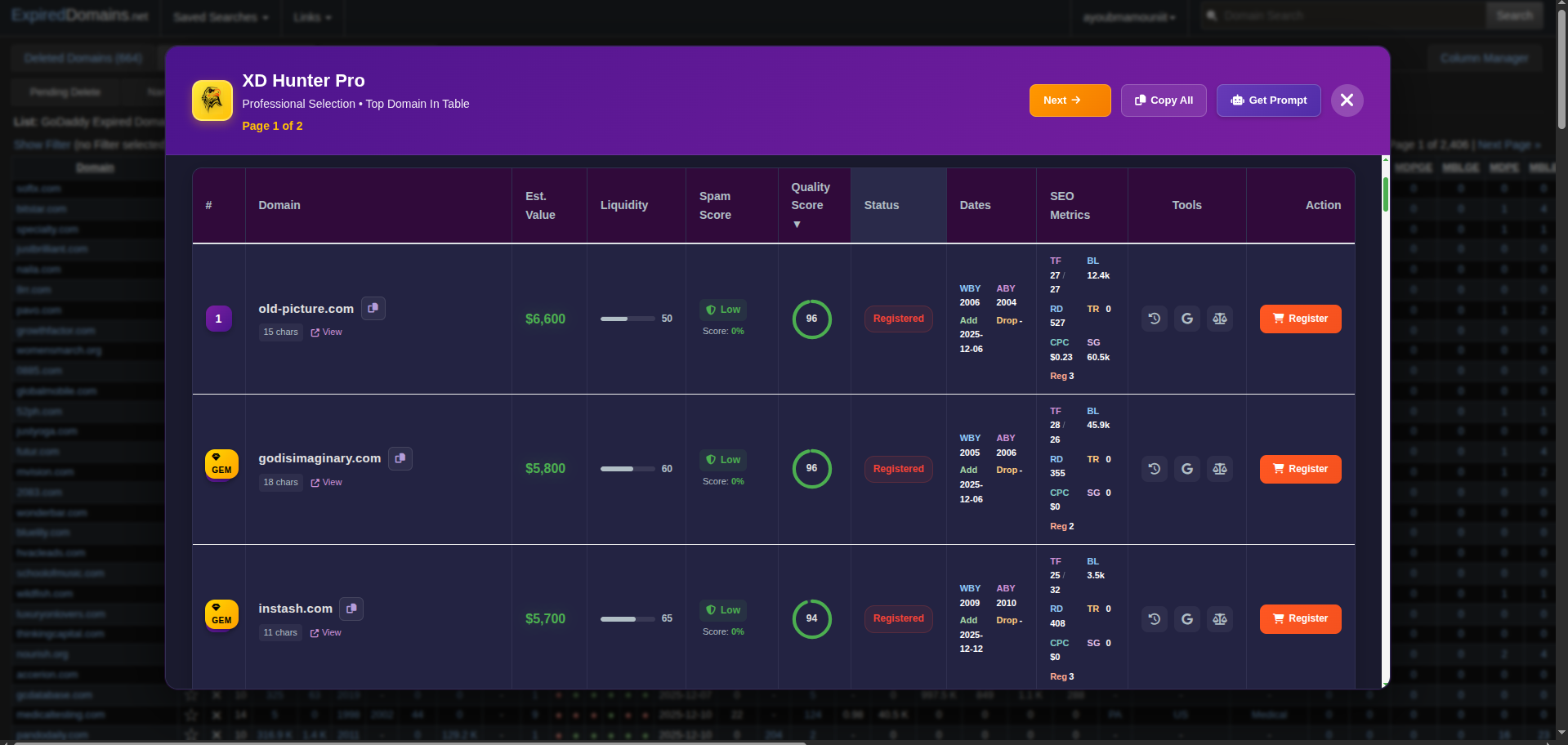The image size is (1568, 745).
Task: Open history icon for instash.com
Action: (x=1155, y=619)
